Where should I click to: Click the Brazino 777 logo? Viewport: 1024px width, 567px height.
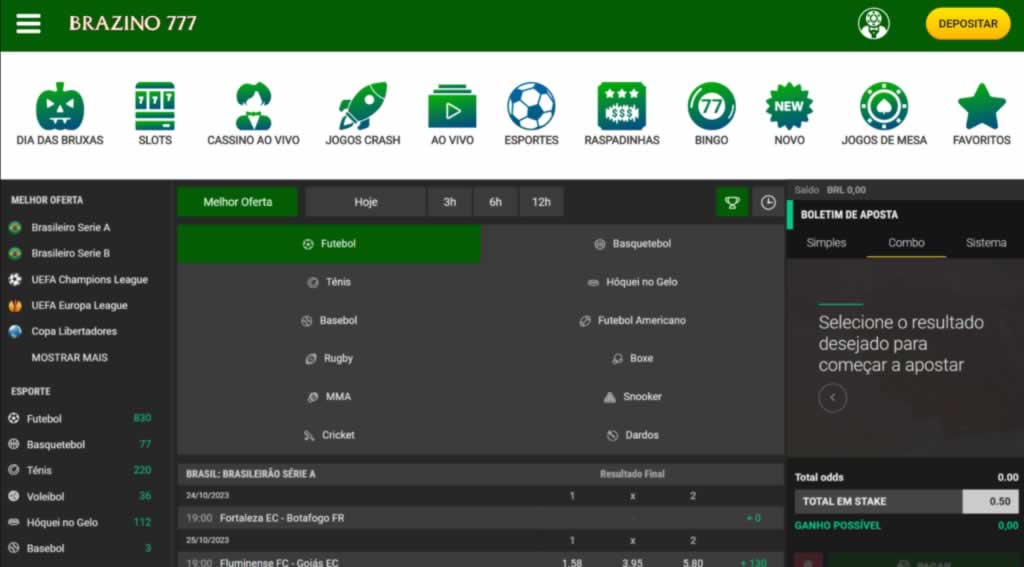tap(133, 24)
